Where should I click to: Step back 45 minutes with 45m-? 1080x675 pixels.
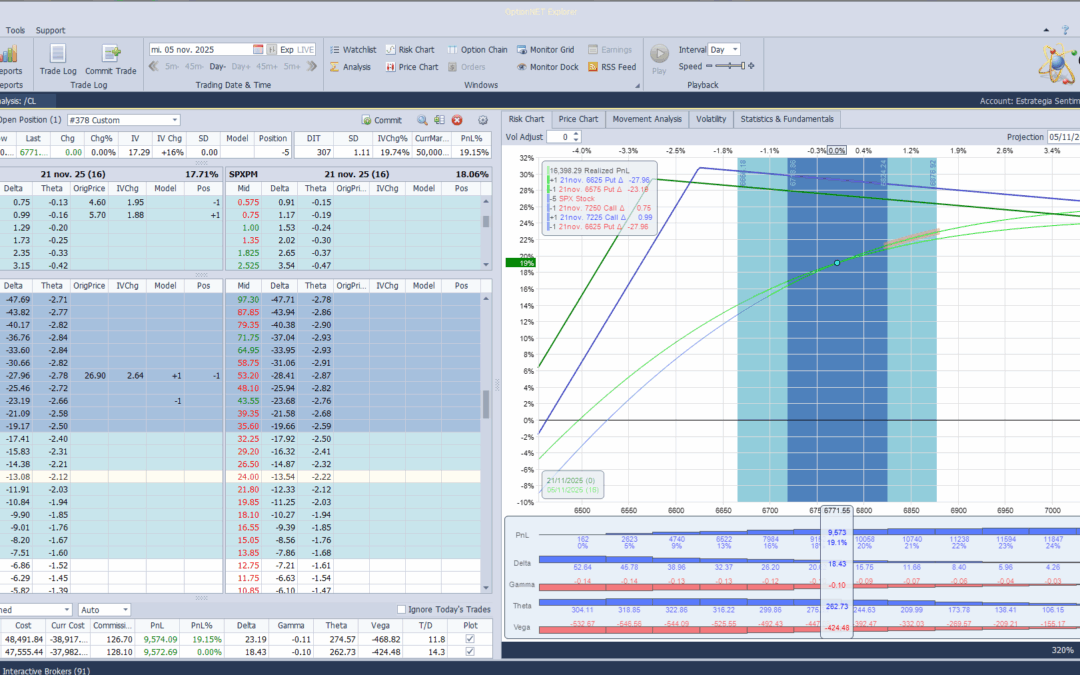(194, 67)
